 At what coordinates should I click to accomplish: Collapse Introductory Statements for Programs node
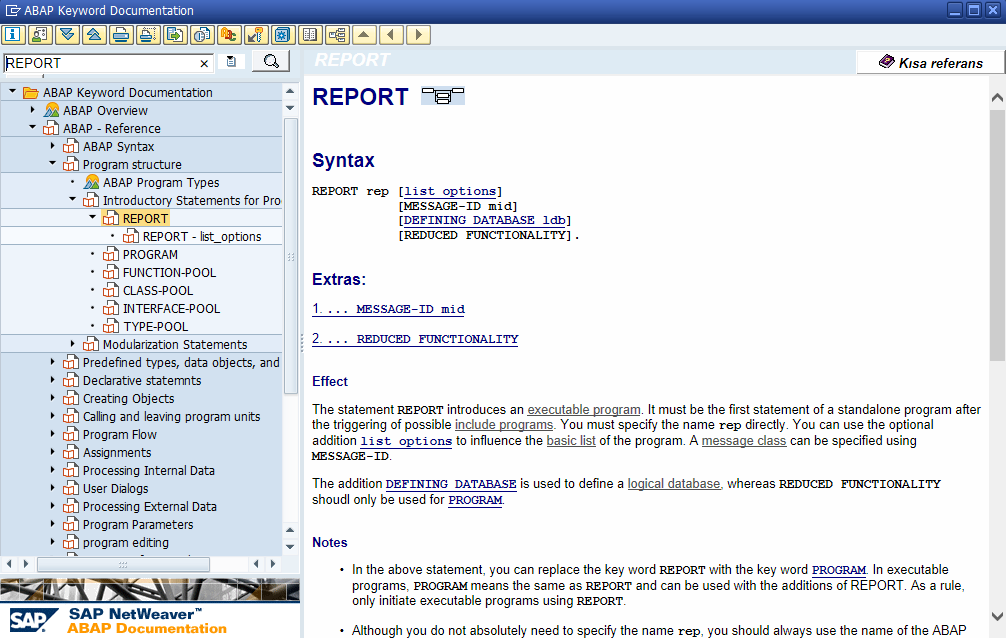[x=72, y=200]
